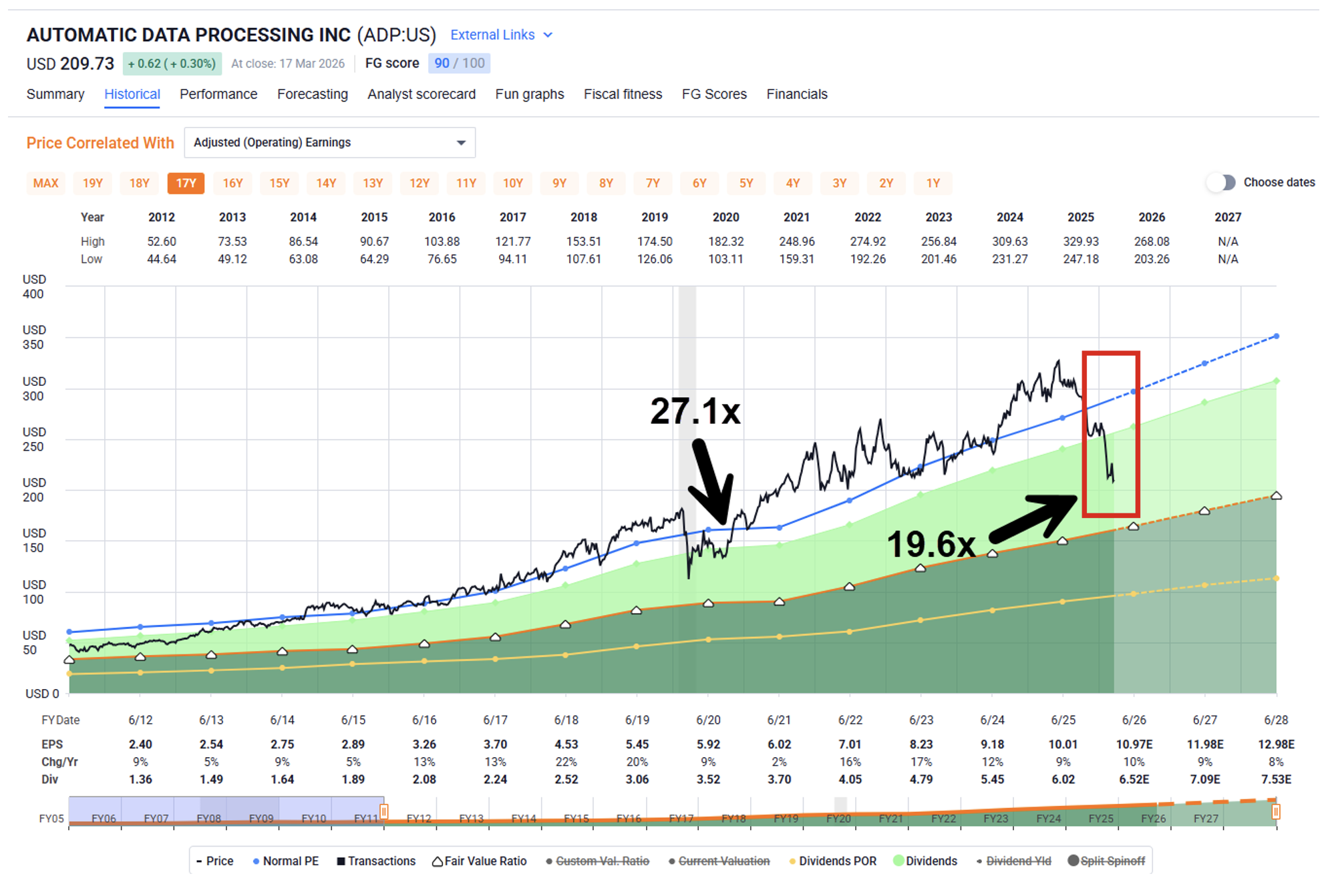Image resolution: width=1324 pixels, height=896 pixels.
Task: Open the Financials tab
Action: 796,94
